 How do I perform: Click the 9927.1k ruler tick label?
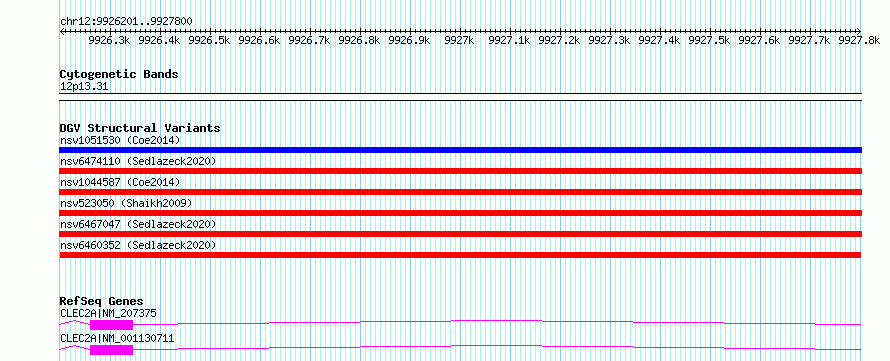tap(509, 40)
